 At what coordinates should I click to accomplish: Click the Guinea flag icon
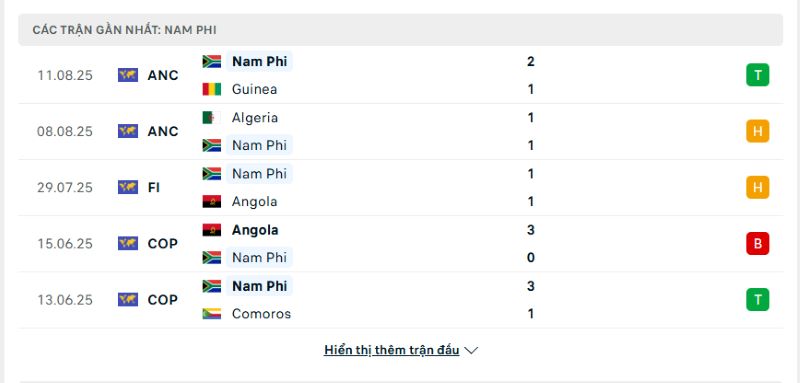[212, 89]
